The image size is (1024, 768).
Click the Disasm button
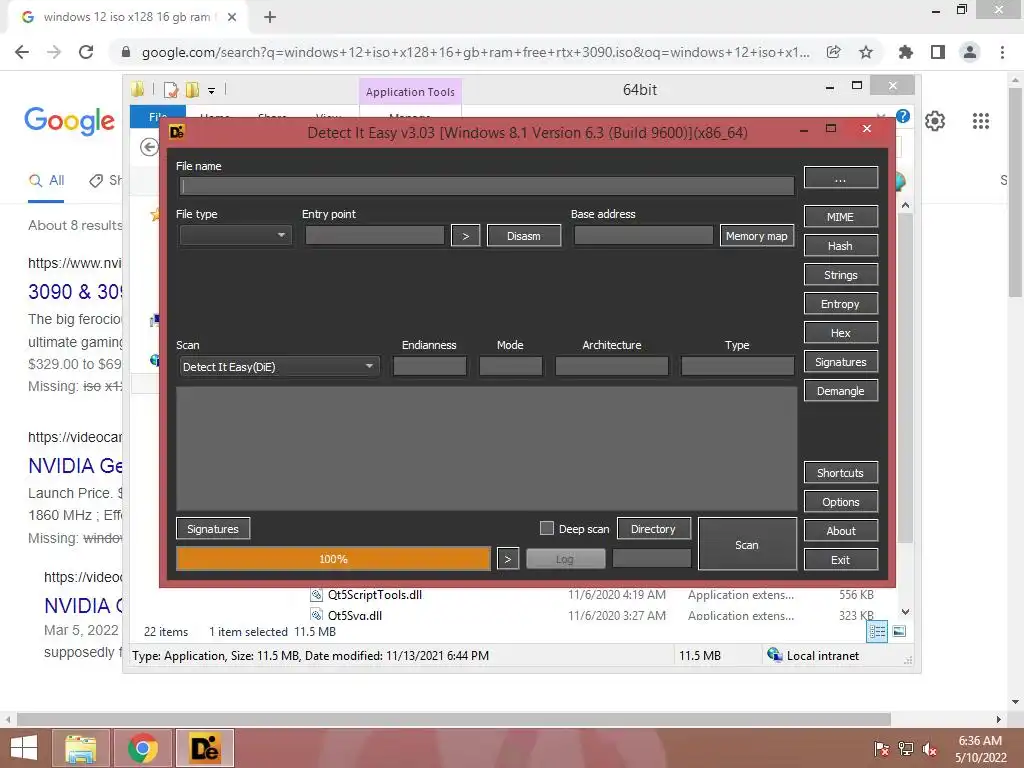point(524,236)
